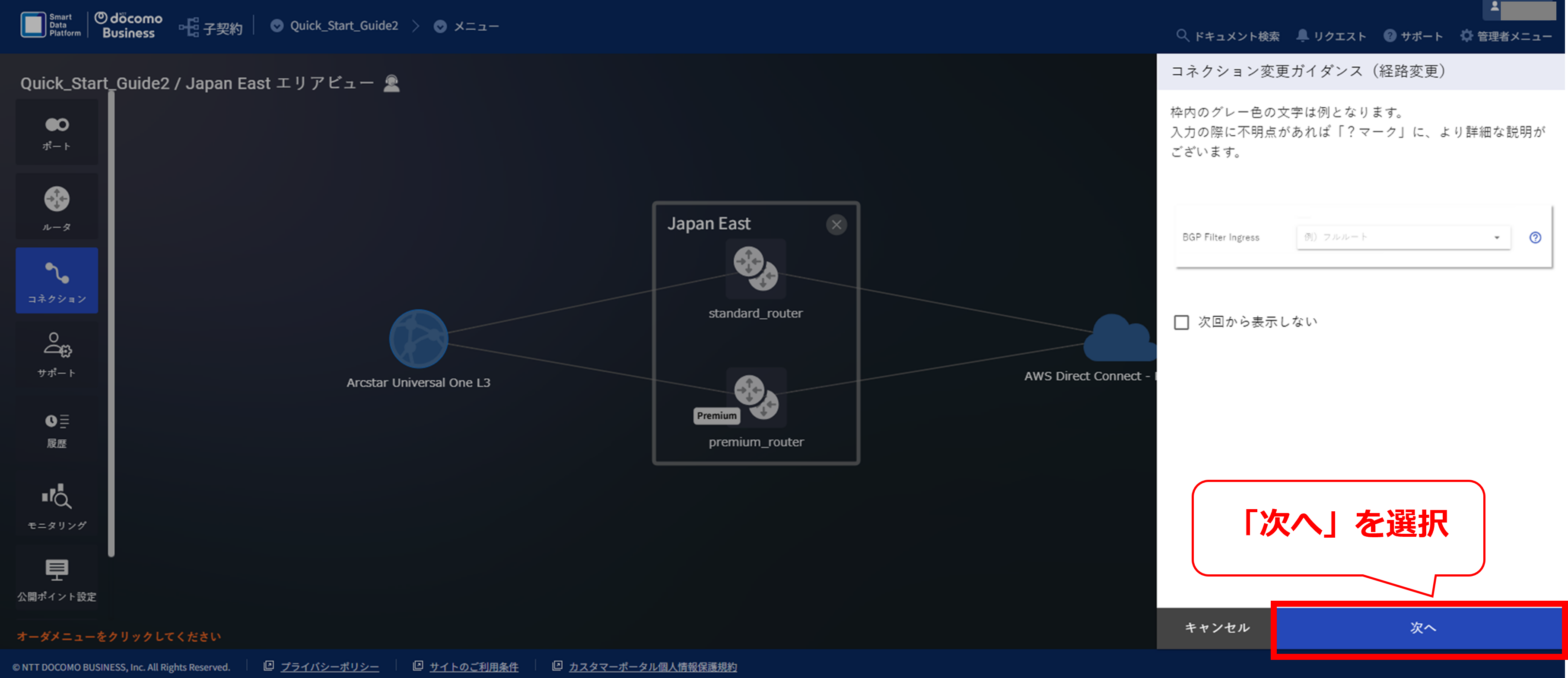Expand the Quick_Start_Guide2 breadcrumb dropdown
1568x678 pixels.
[x=277, y=25]
